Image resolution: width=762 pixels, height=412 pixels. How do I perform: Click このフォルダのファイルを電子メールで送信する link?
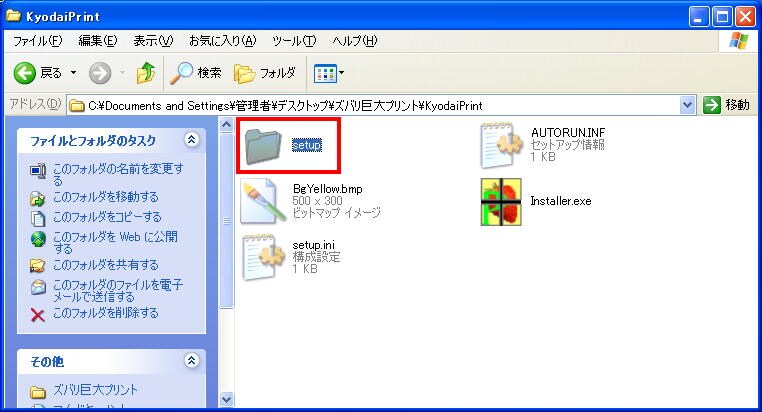pos(118,290)
